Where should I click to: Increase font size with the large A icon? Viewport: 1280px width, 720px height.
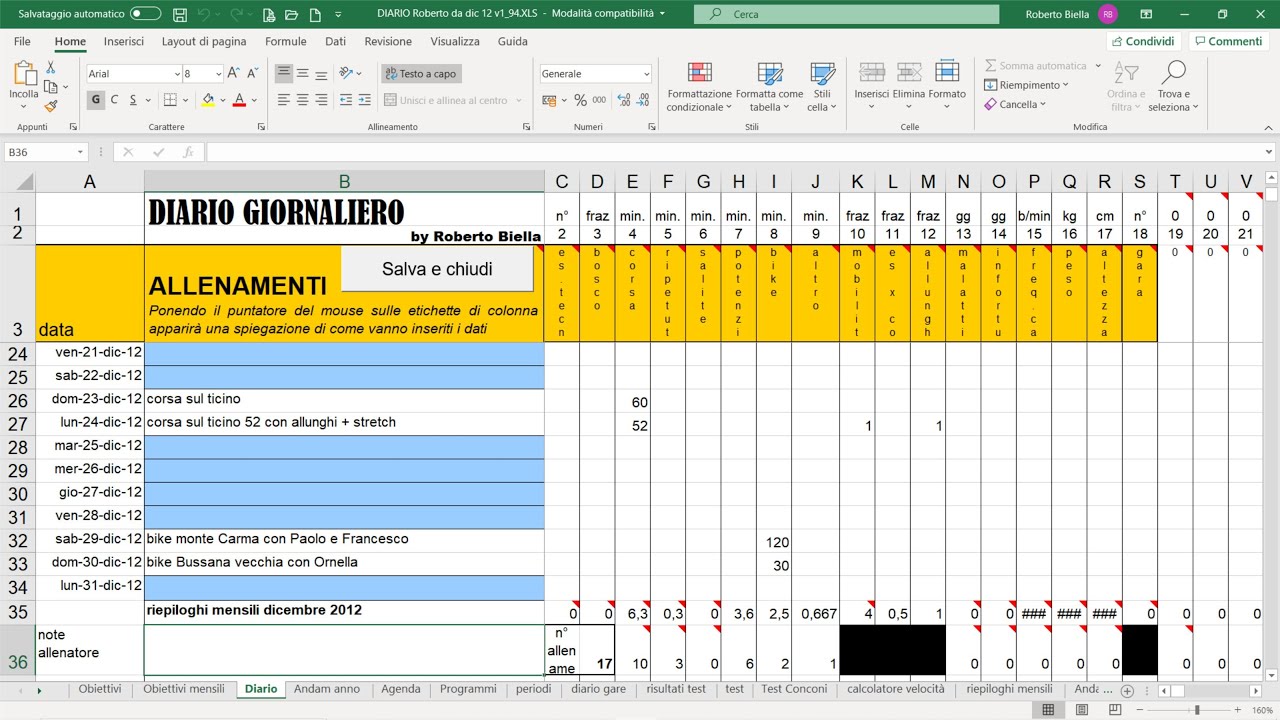pos(233,74)
